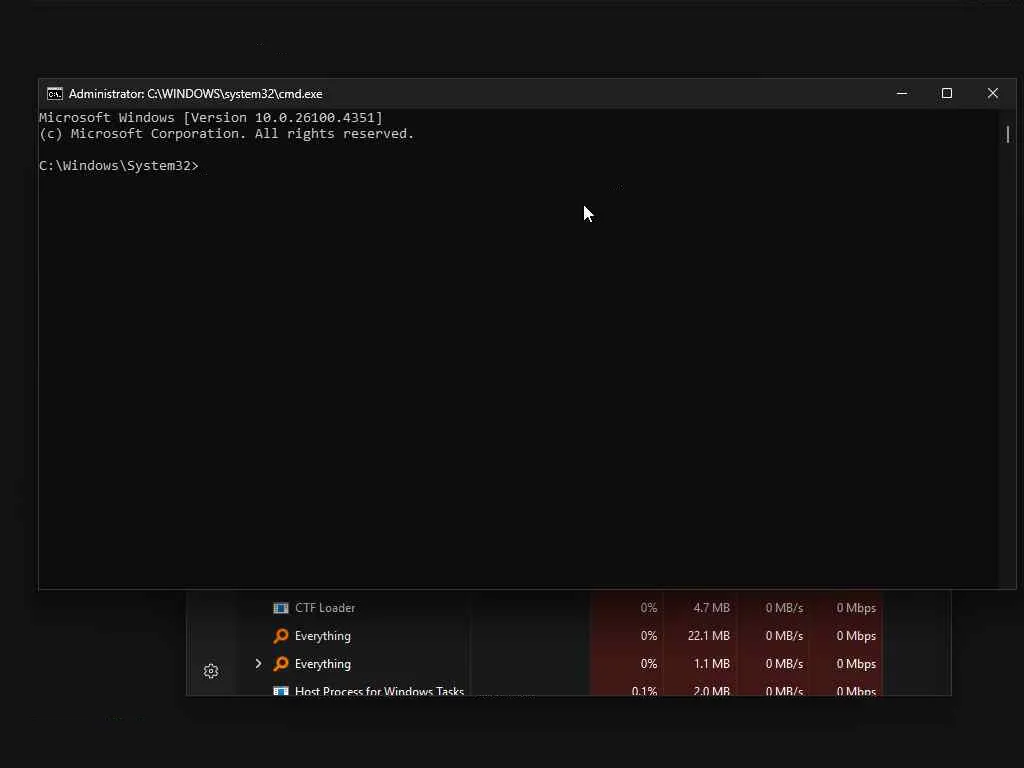Click the 2.0 MB memory value

click(x=711, y=690)
